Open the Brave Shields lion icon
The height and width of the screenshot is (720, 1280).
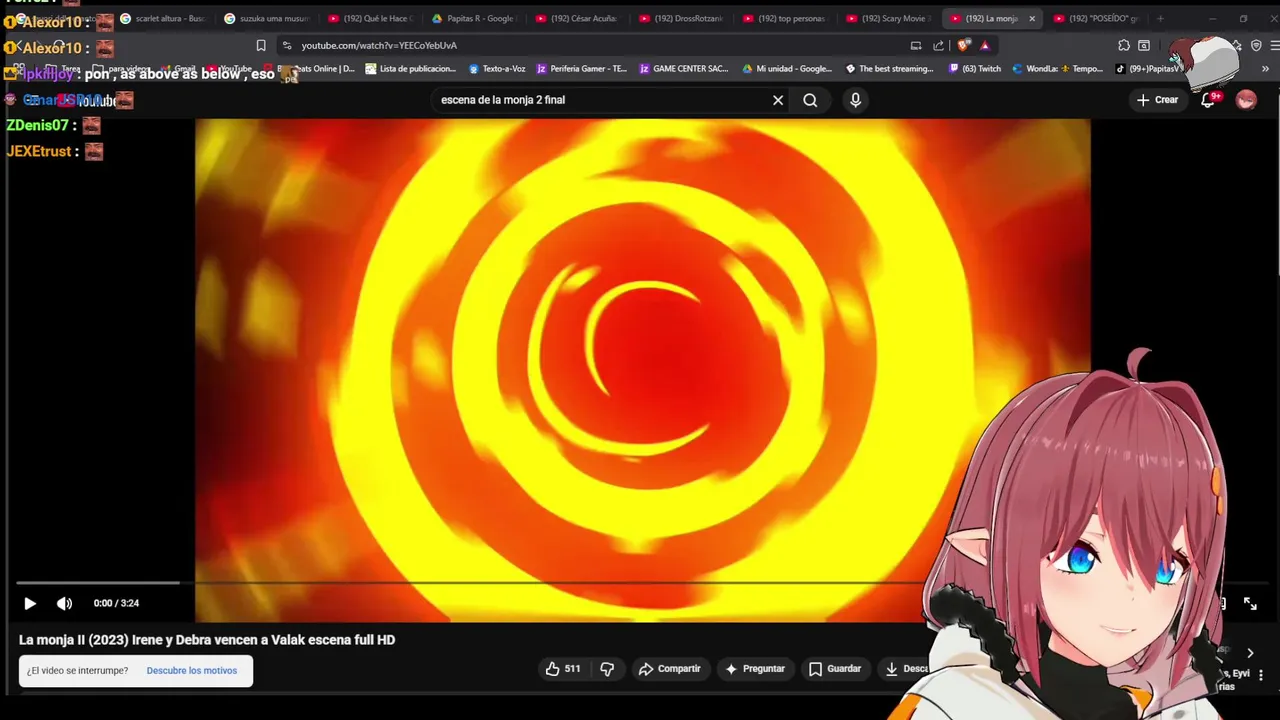963,45
